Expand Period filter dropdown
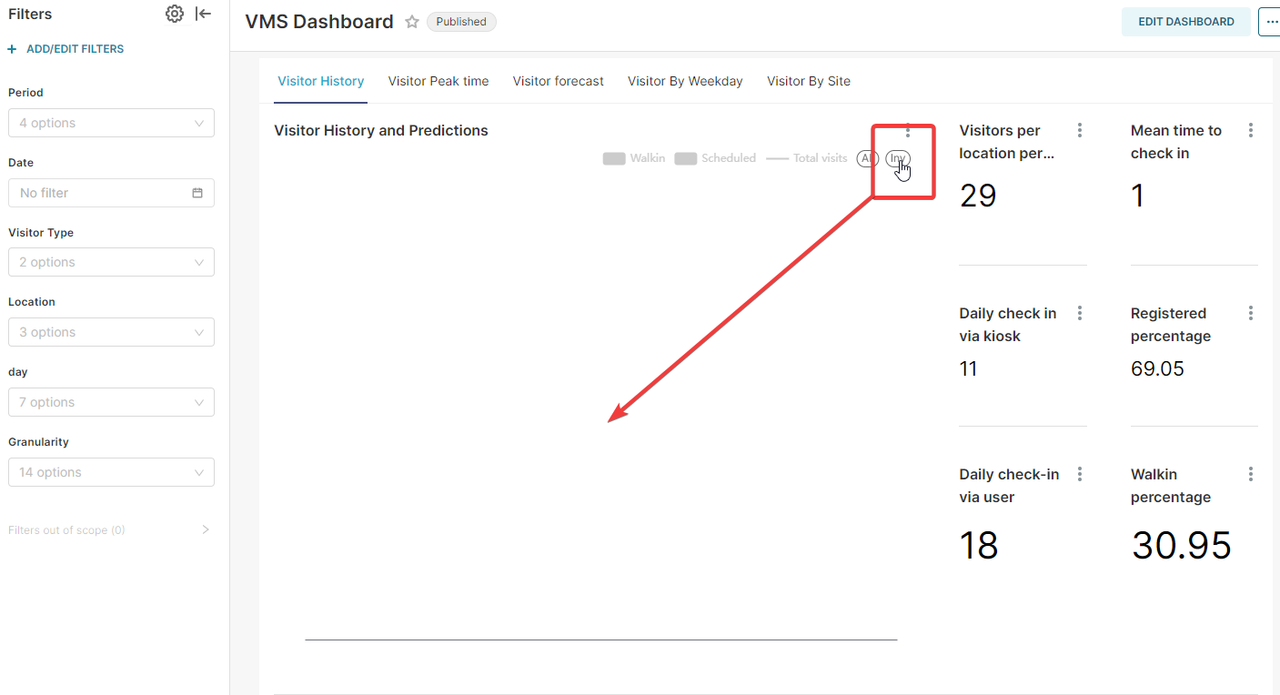This screenshot has height=695, width=1280. coord(111,123)
